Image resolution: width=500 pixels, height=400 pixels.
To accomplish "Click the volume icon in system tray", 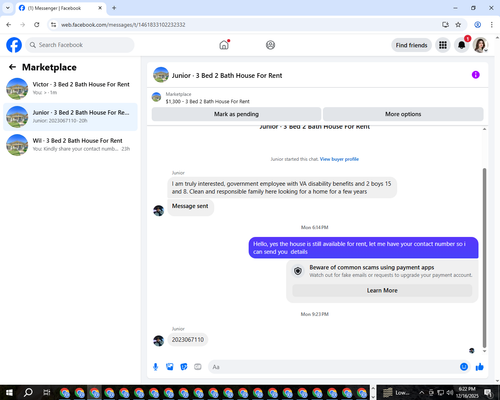I will pyautogui.click(x=450, y=392).
